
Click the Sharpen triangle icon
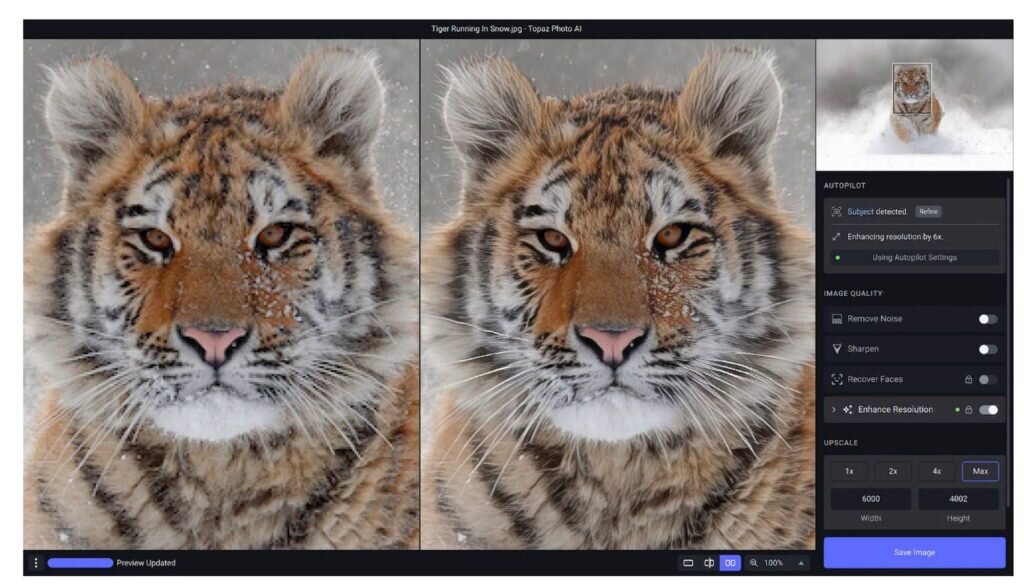coord(837,349)
